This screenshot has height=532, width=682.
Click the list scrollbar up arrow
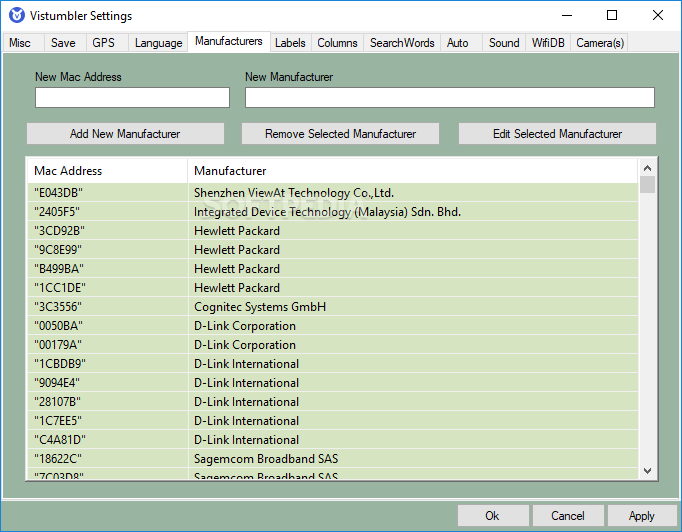647,168
